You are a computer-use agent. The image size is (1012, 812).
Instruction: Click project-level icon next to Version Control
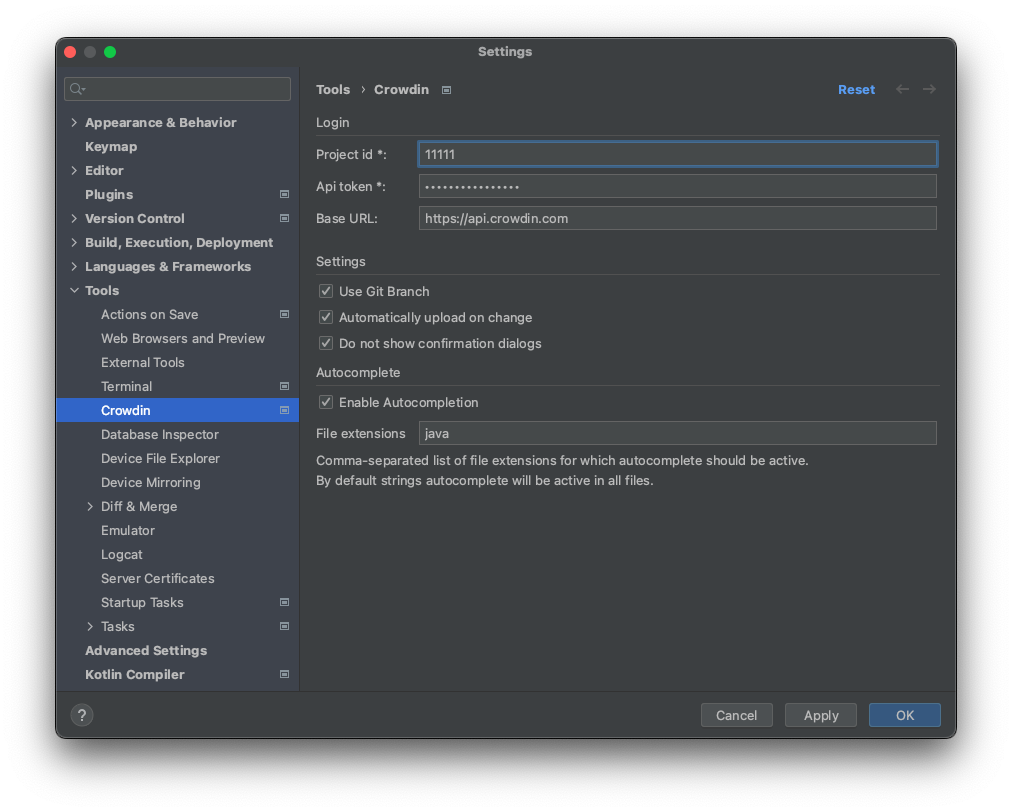coord(284,218)
